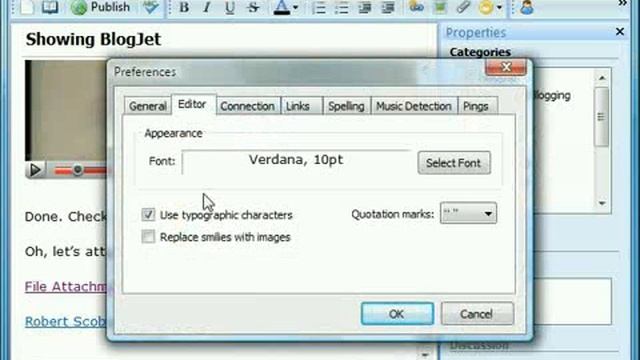
Task: Enable Replace smilies with images
Action: pos(148,236)
